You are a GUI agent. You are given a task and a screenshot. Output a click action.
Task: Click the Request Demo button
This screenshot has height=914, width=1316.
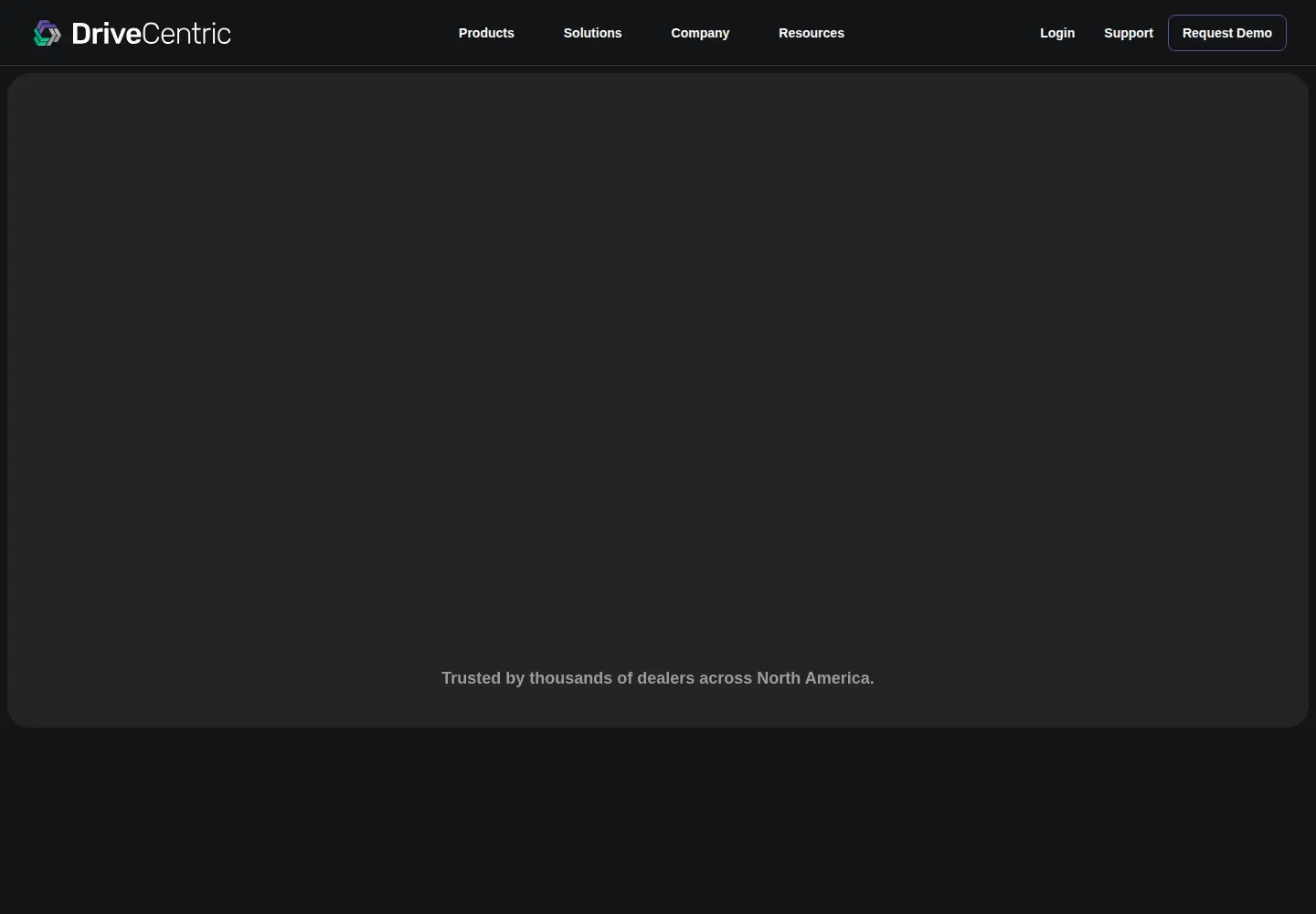pyautogui.click(x=1227, y=33)
